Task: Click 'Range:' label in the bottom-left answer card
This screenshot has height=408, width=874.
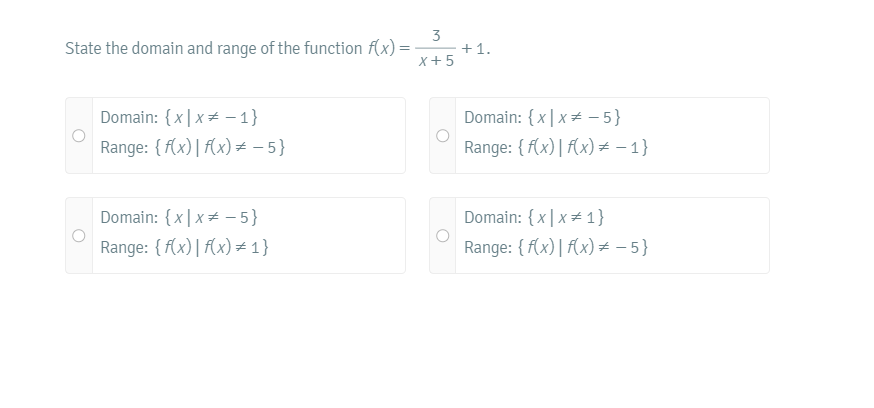Action: pos(124,247)
